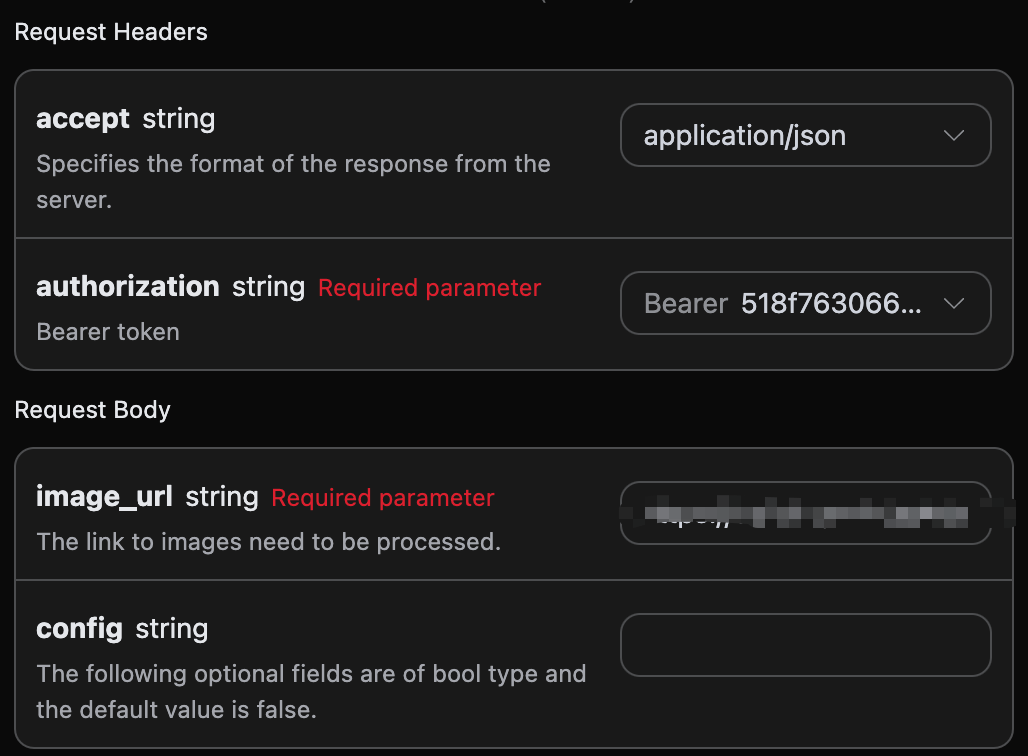Click the bold accept parameter name
The width and height of the screenshot is (1028, 756).
pyautogui.click(x=83, y=119)
